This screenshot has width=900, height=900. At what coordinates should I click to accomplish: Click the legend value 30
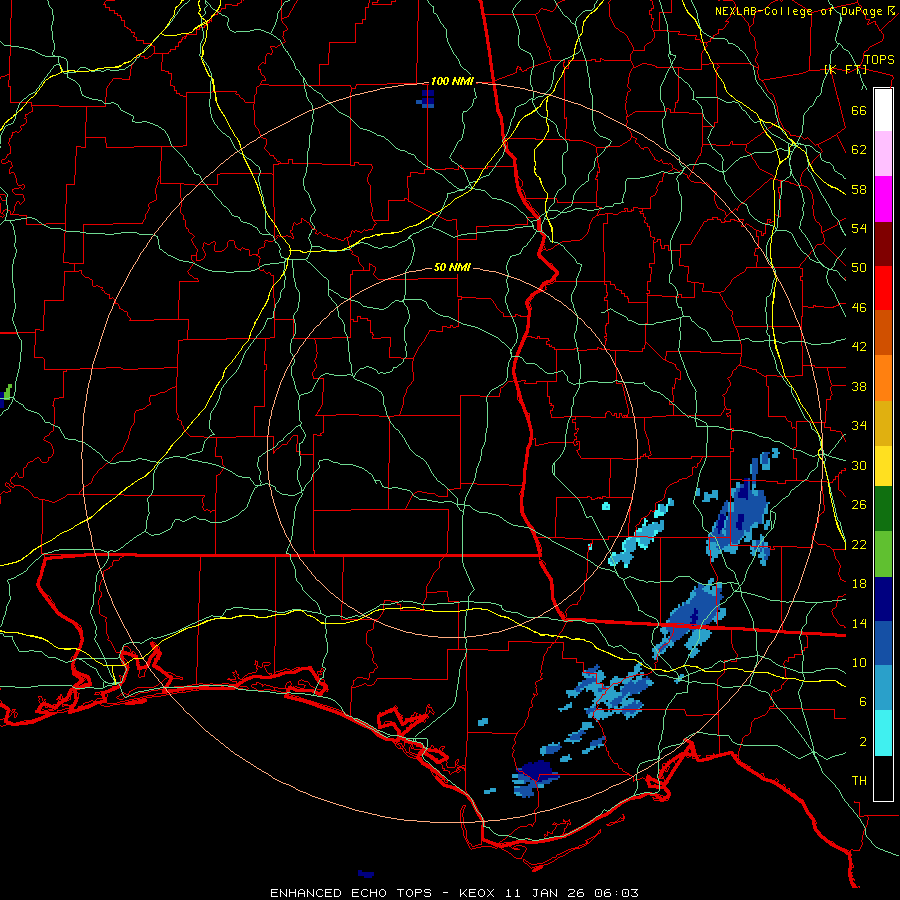click(859, 465)
